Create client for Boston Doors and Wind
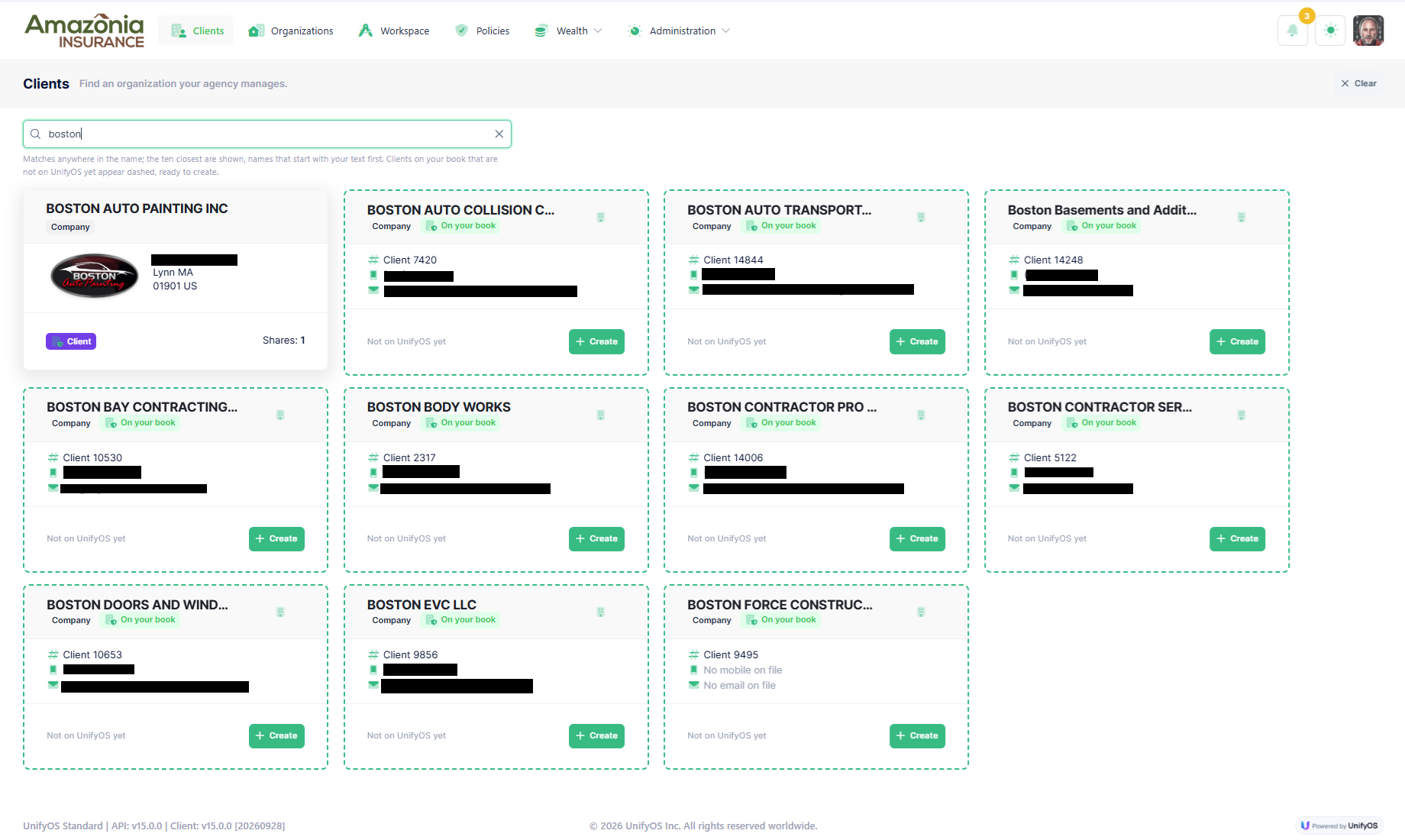Screen dimensions: 1405x840 click(x=276, y=735)
